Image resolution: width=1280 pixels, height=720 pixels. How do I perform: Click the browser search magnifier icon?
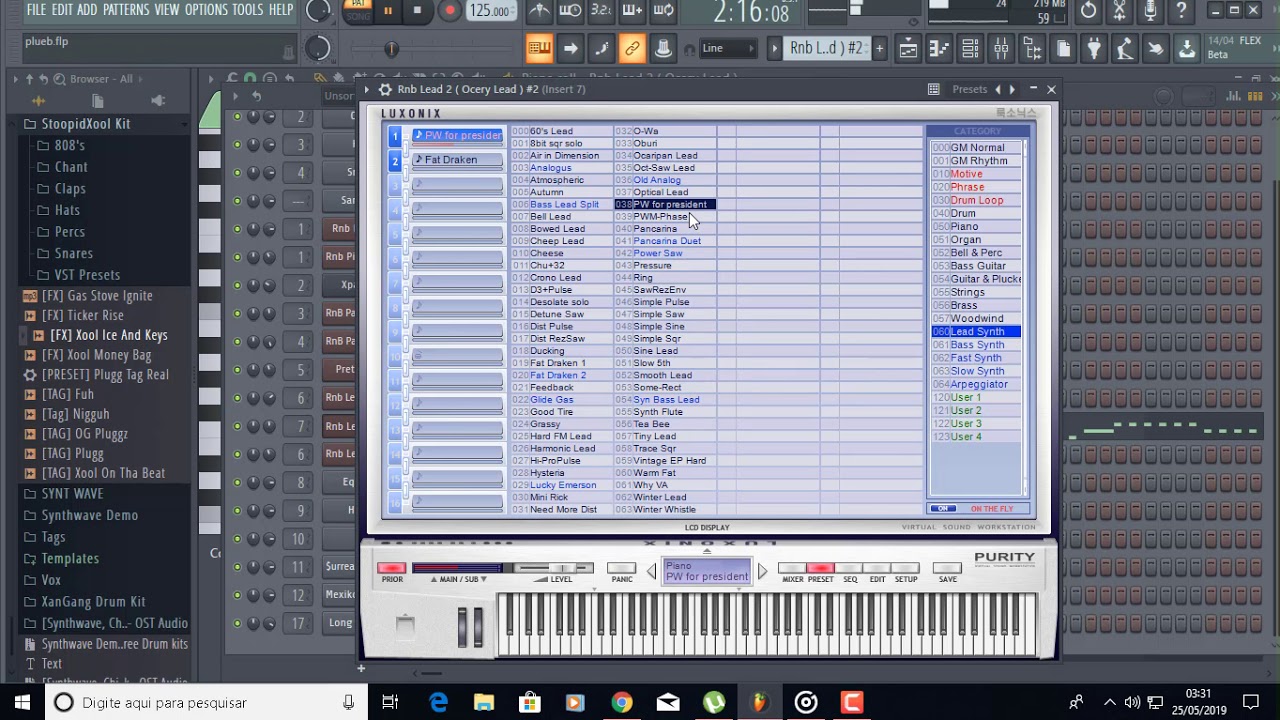(x=59, y=79)
